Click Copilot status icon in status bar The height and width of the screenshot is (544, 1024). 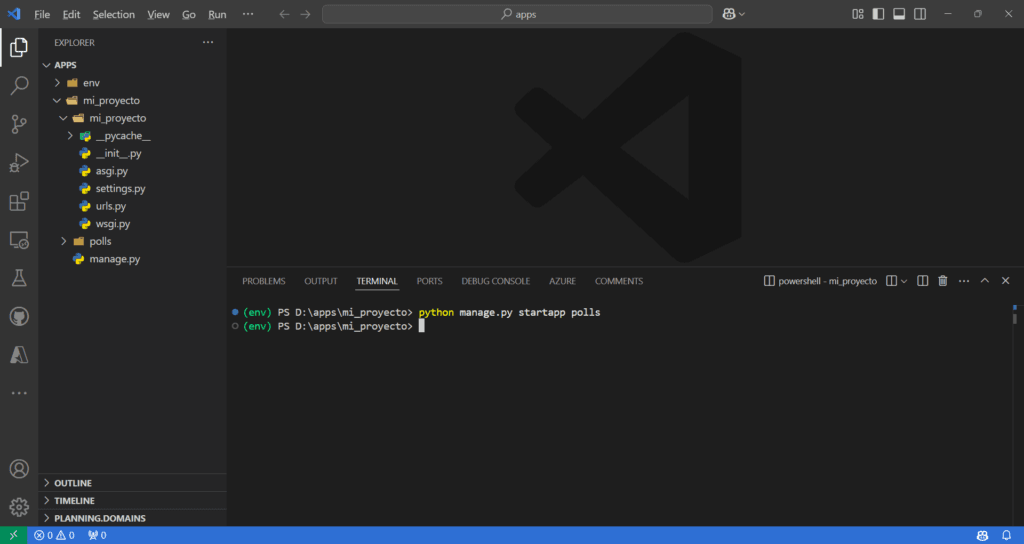tap(982, 536)
